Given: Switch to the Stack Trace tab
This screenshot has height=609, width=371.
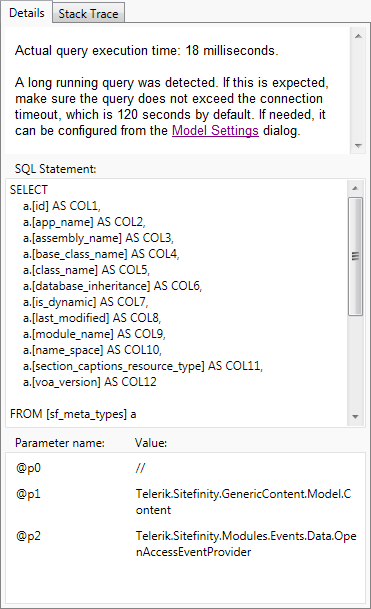Looking at the screenshot, I should point(88,14).
